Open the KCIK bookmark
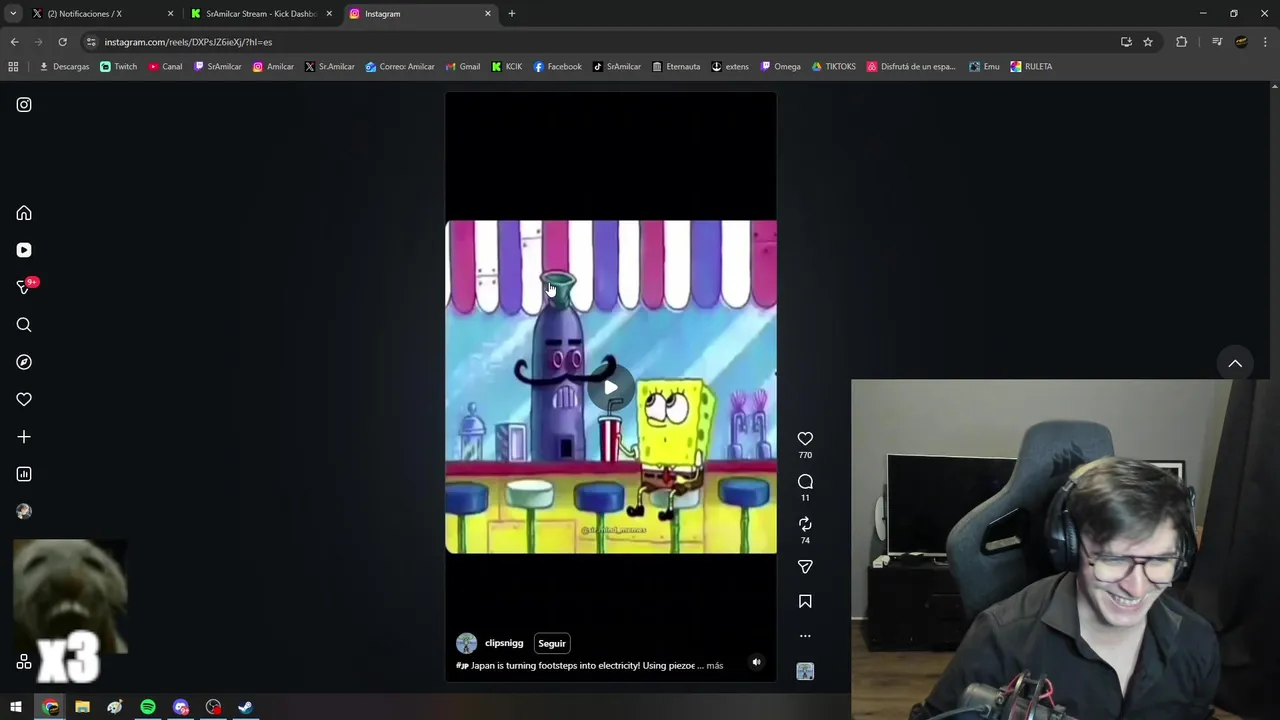The width and height of the screenshot is (1280, 720). (x=507, y=67)
